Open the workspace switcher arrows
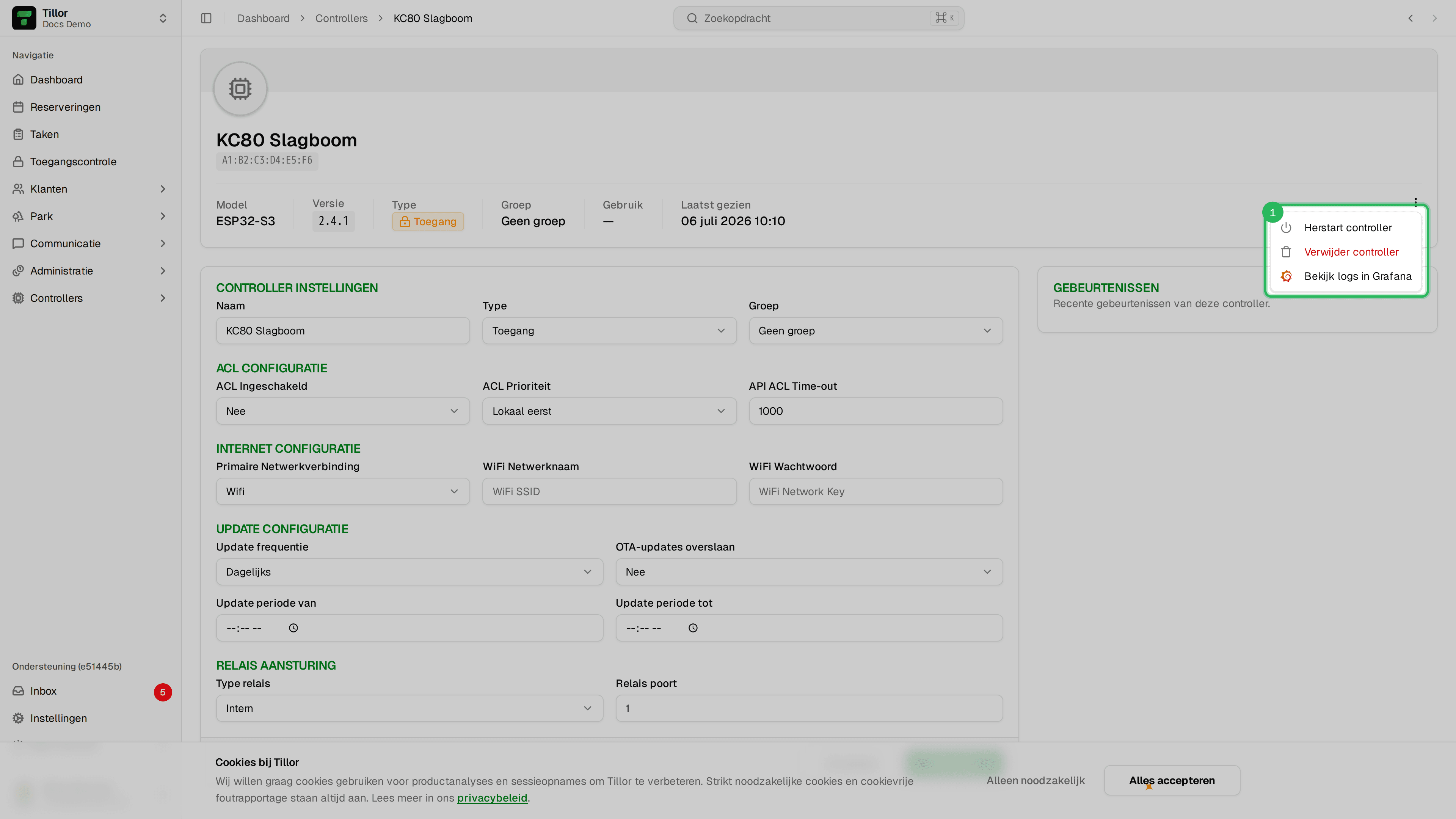Screen dimensions: 1456x819 163,18
